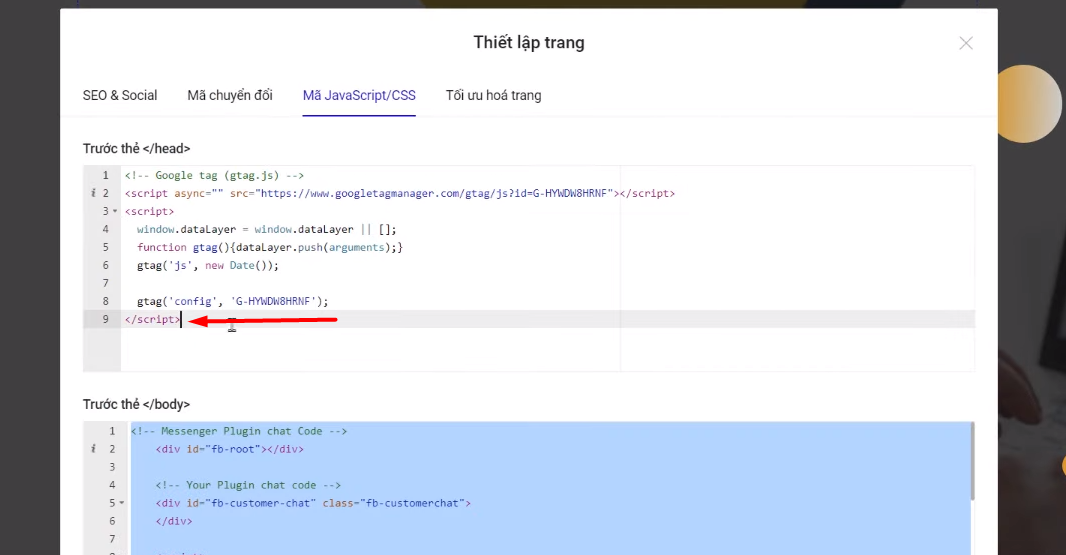Switch to the Mã chuyển đổi tab
The width and height of the screenshot is (1066, 555).
click(x=230, y=96)
